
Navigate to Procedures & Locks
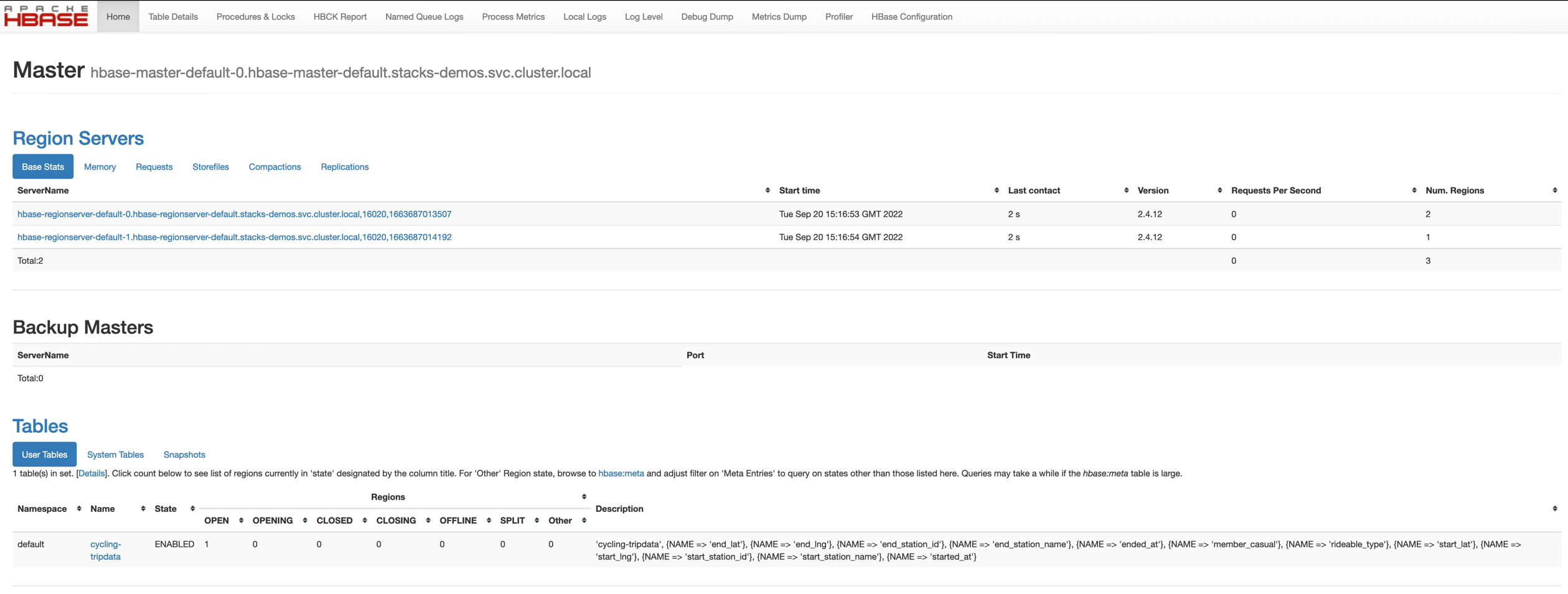tap(255, 17)
